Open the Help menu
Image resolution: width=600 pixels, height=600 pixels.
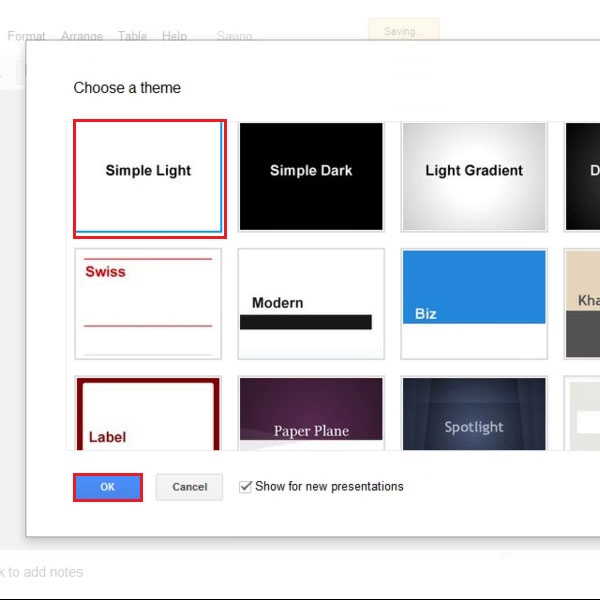click(174, 36)
